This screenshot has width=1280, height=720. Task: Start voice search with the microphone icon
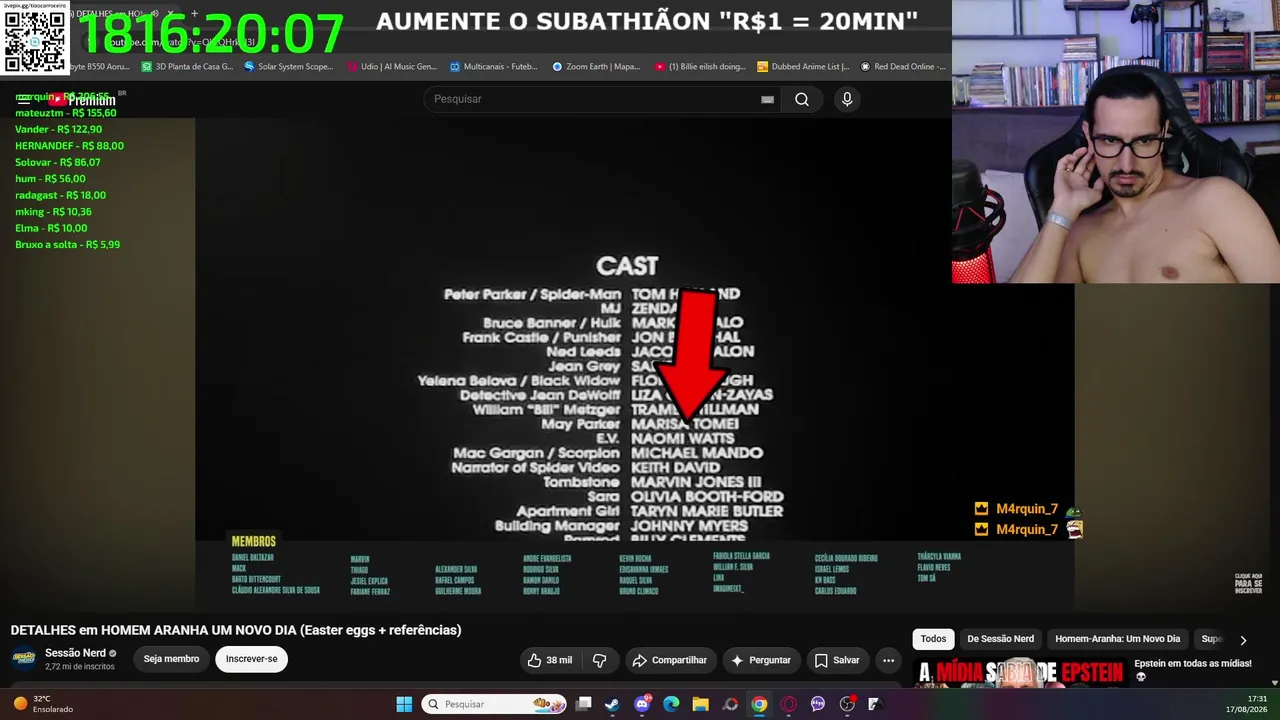(847, 99)
